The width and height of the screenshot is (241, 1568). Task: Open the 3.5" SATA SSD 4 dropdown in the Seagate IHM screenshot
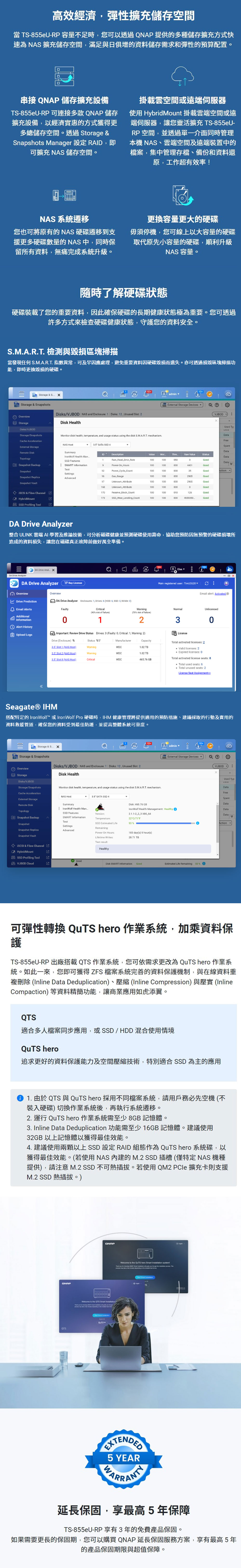(x=109, y=796)
